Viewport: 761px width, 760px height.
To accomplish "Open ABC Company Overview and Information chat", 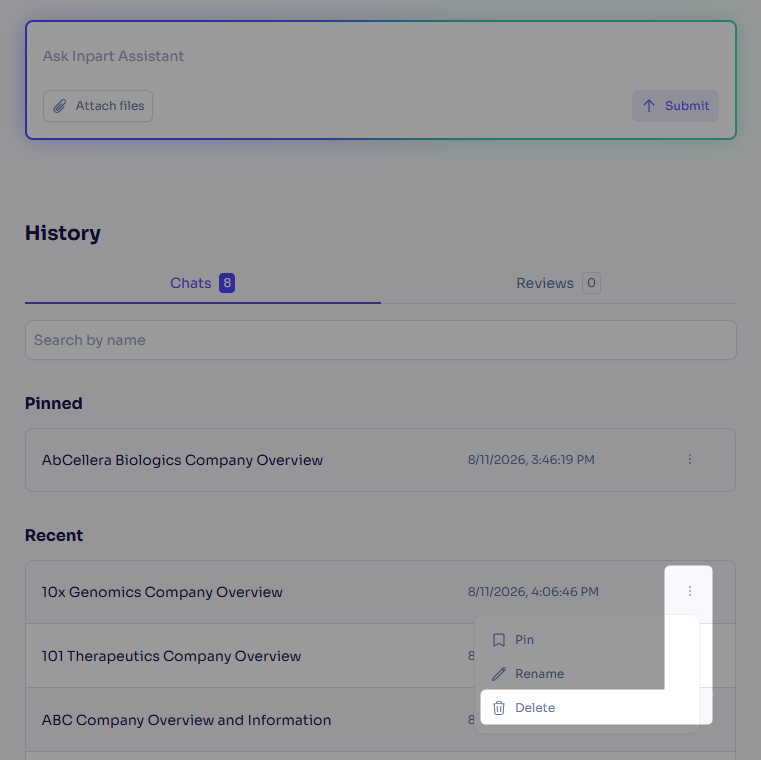I will point(186,720).
